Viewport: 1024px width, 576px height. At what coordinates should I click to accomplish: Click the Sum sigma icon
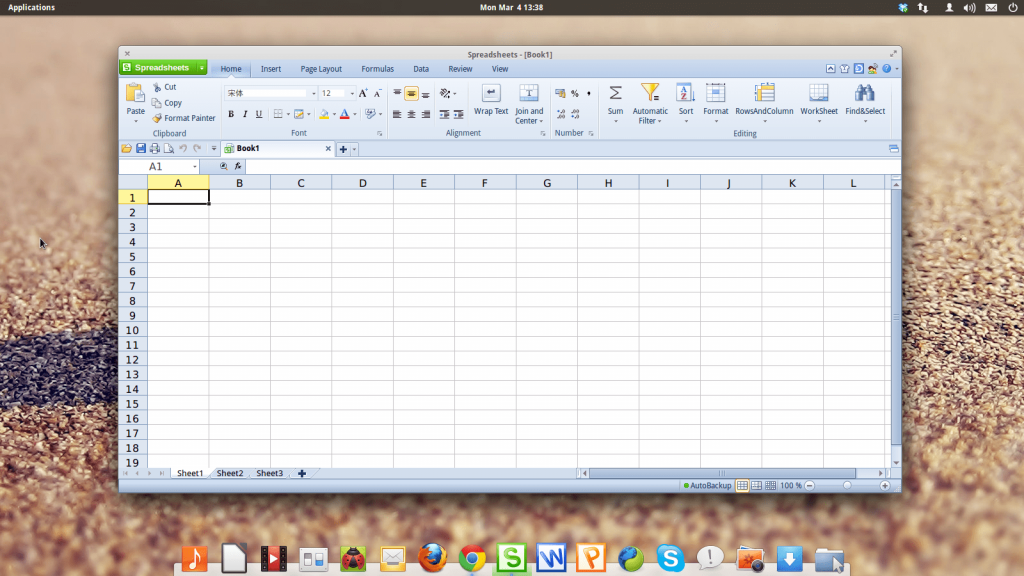coord(615,93)
